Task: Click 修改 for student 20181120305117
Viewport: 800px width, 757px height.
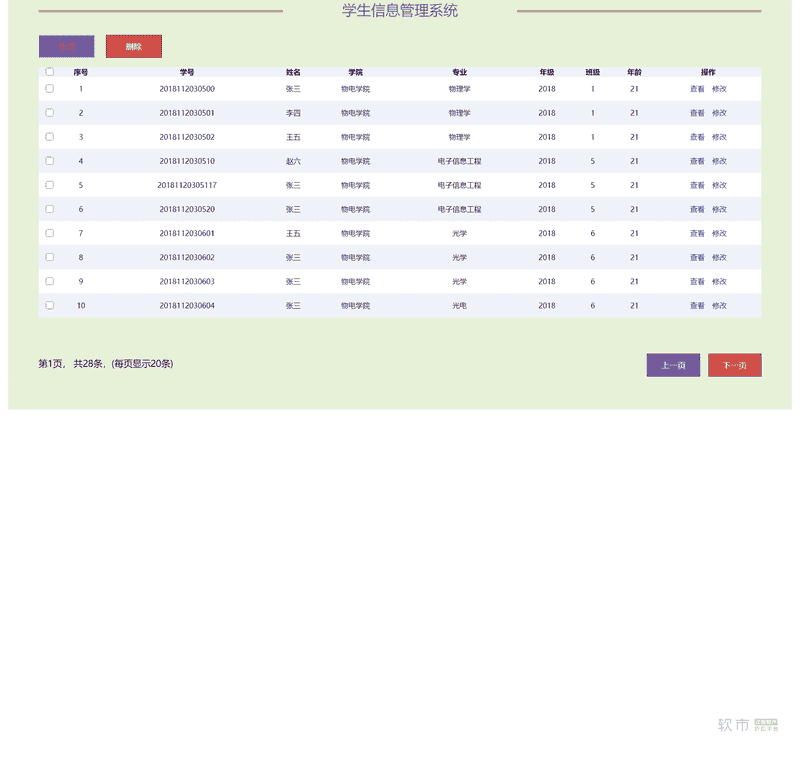Action: [x=719, y=185]
